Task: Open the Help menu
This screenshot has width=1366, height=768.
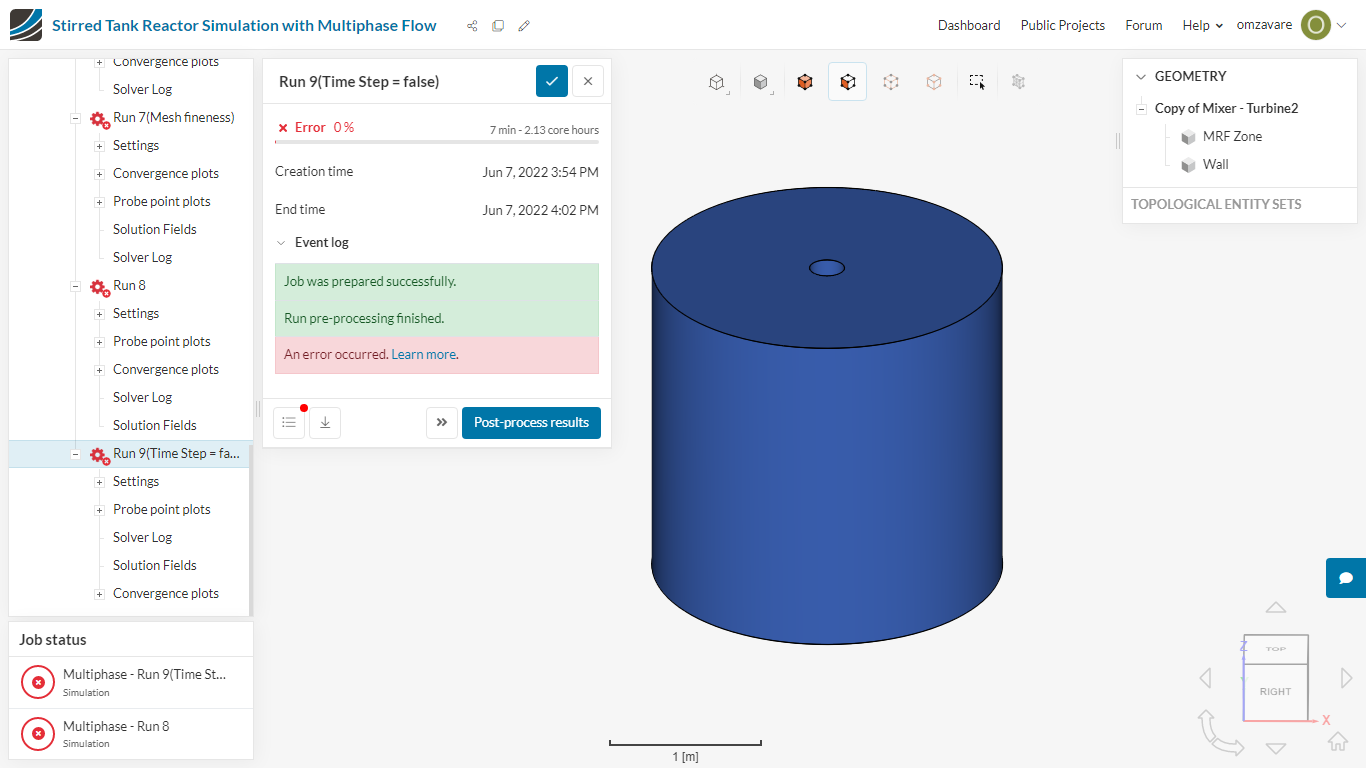Action: pyautogui.click(x=1202, y=26)
